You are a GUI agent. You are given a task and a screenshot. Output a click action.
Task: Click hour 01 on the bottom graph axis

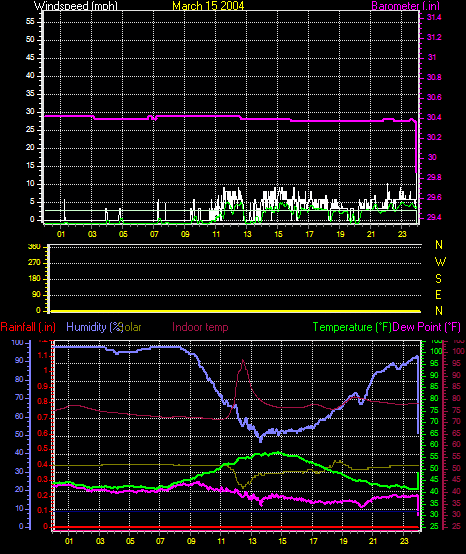pyautogui.click(x=69, y=541)
